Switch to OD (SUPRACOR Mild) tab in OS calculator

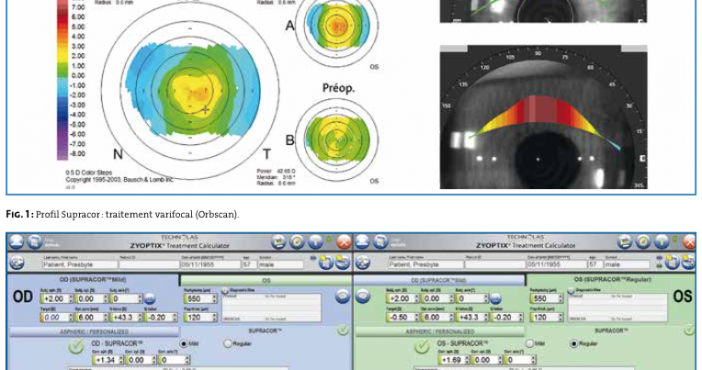439,280
